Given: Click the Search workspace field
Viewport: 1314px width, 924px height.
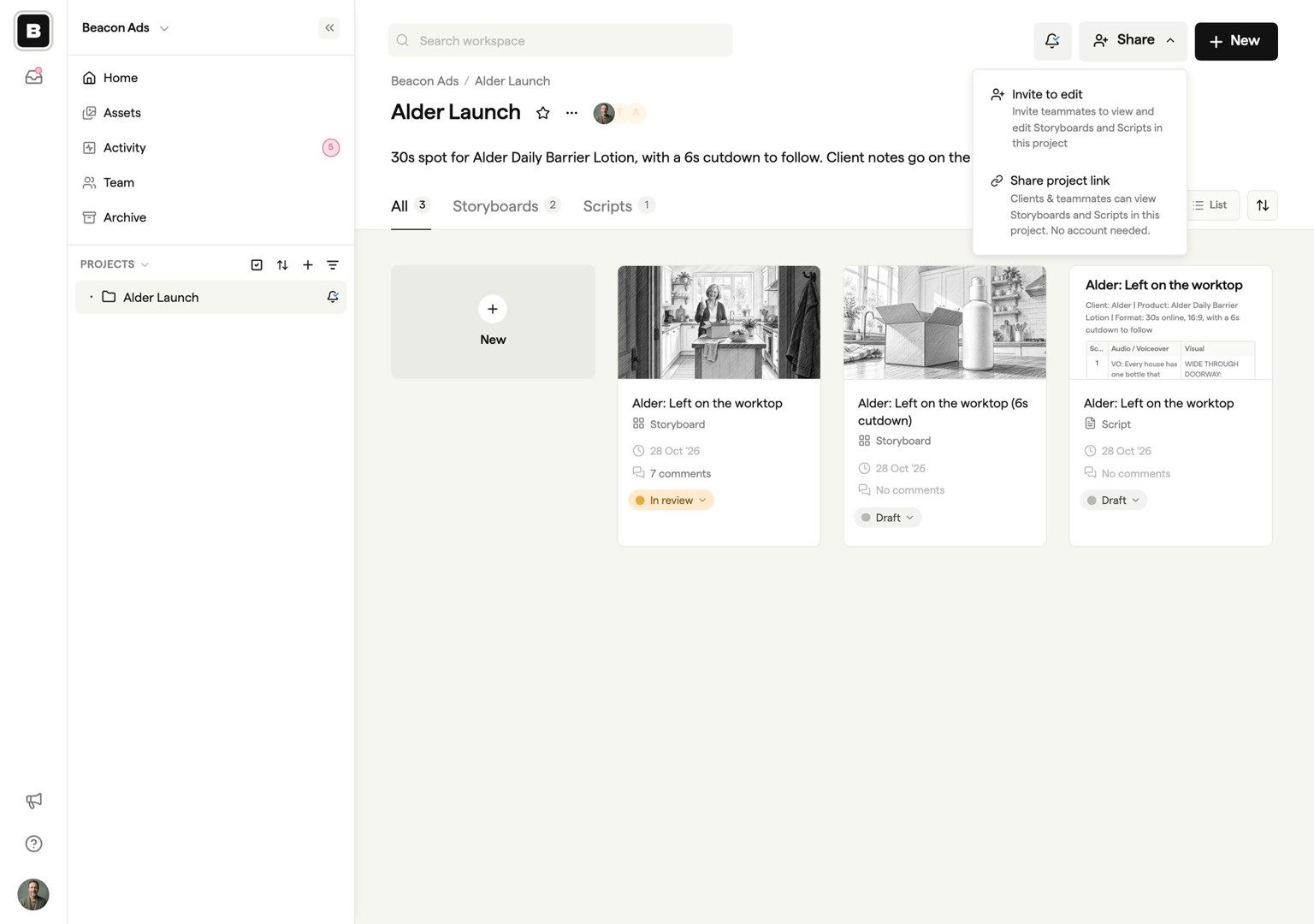Looking at the screenshot, I should coord(560,40).
